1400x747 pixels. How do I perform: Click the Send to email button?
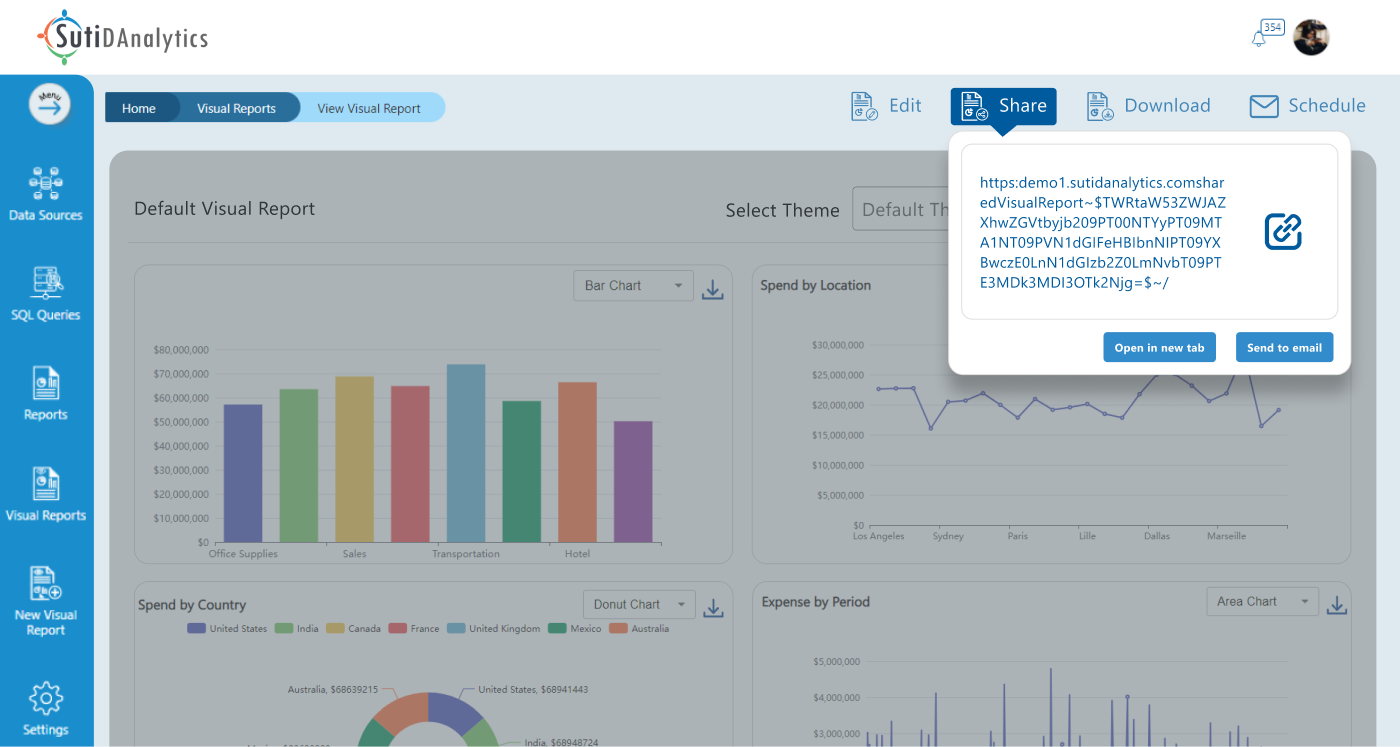click(1284, 347)
